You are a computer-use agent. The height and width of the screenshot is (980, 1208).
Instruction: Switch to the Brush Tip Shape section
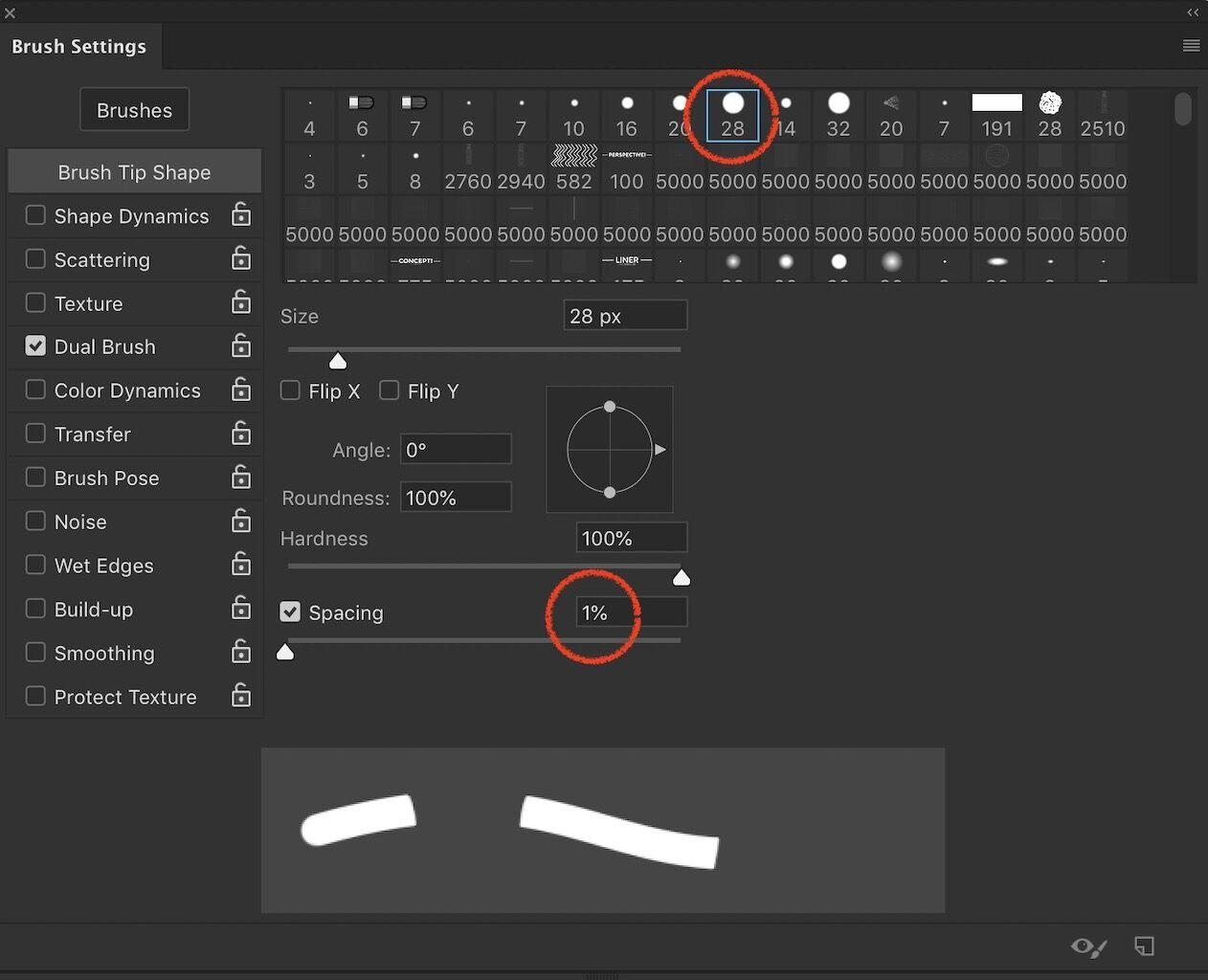134,172
